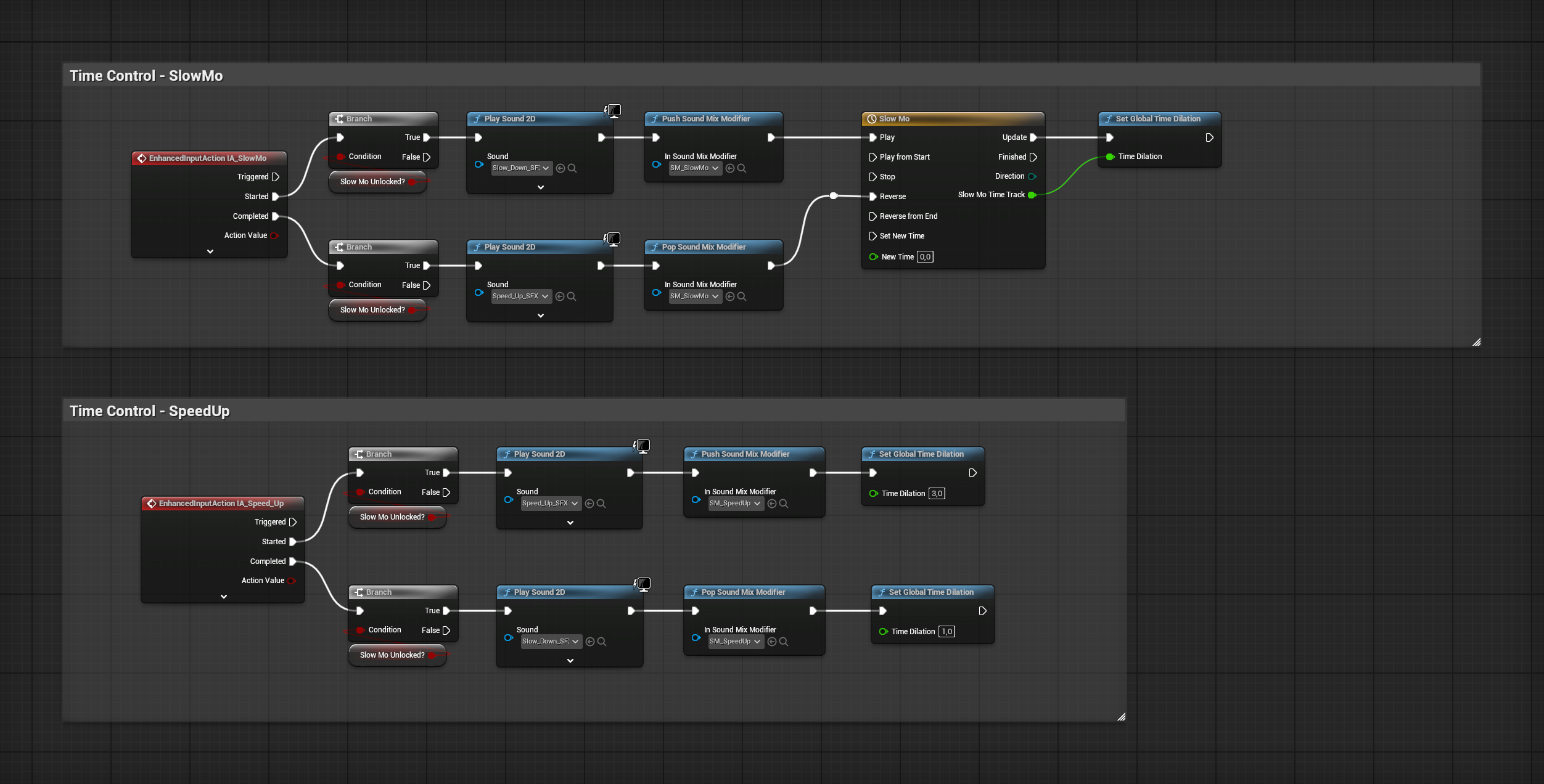Click Triggered pin on IA_Speed_Up event
This screenshot has height=784, width=1544.
pos(293,522)
